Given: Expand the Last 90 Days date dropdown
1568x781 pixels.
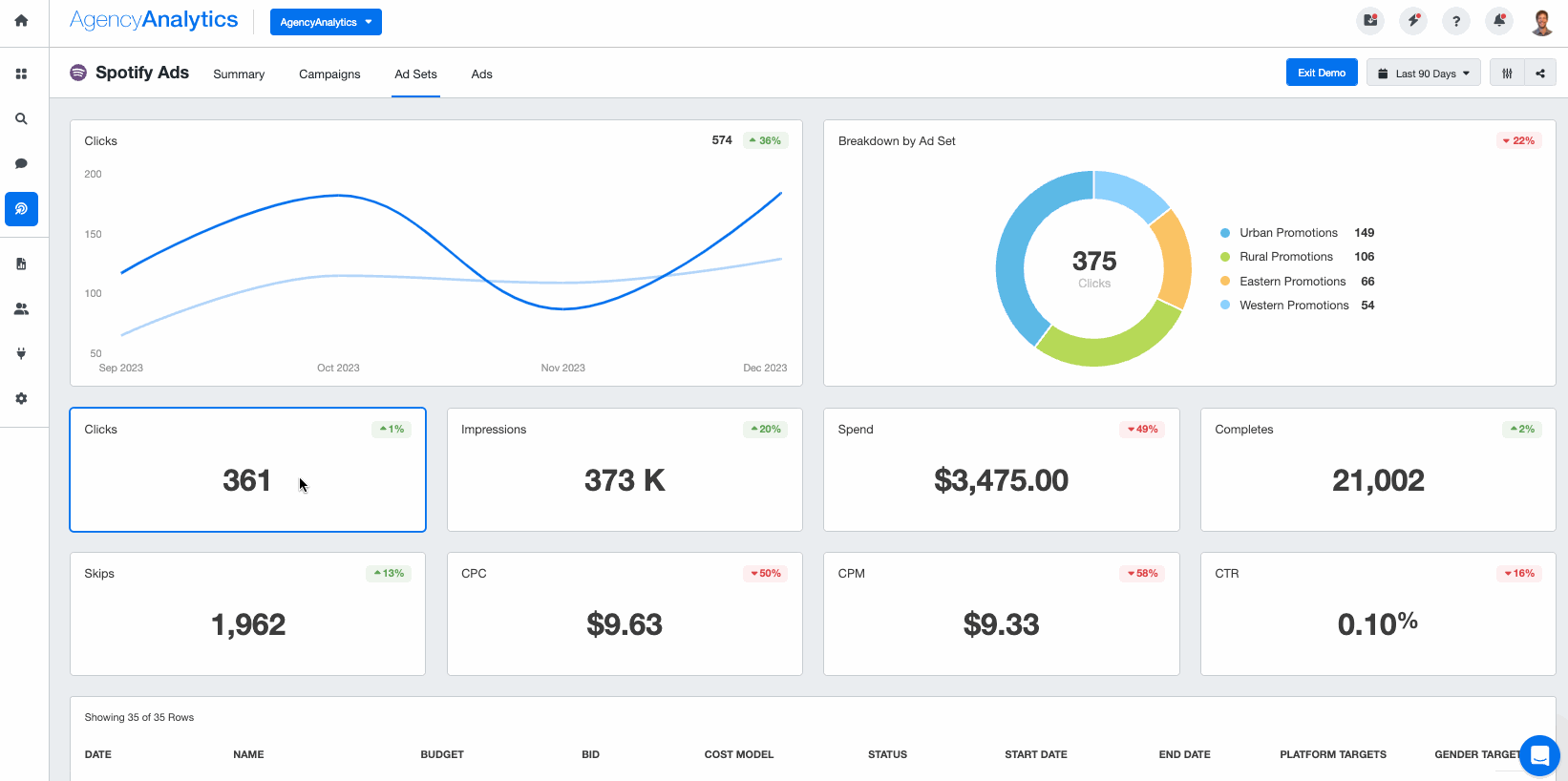Looking at the screenshot, I should tap(1424, 74).
